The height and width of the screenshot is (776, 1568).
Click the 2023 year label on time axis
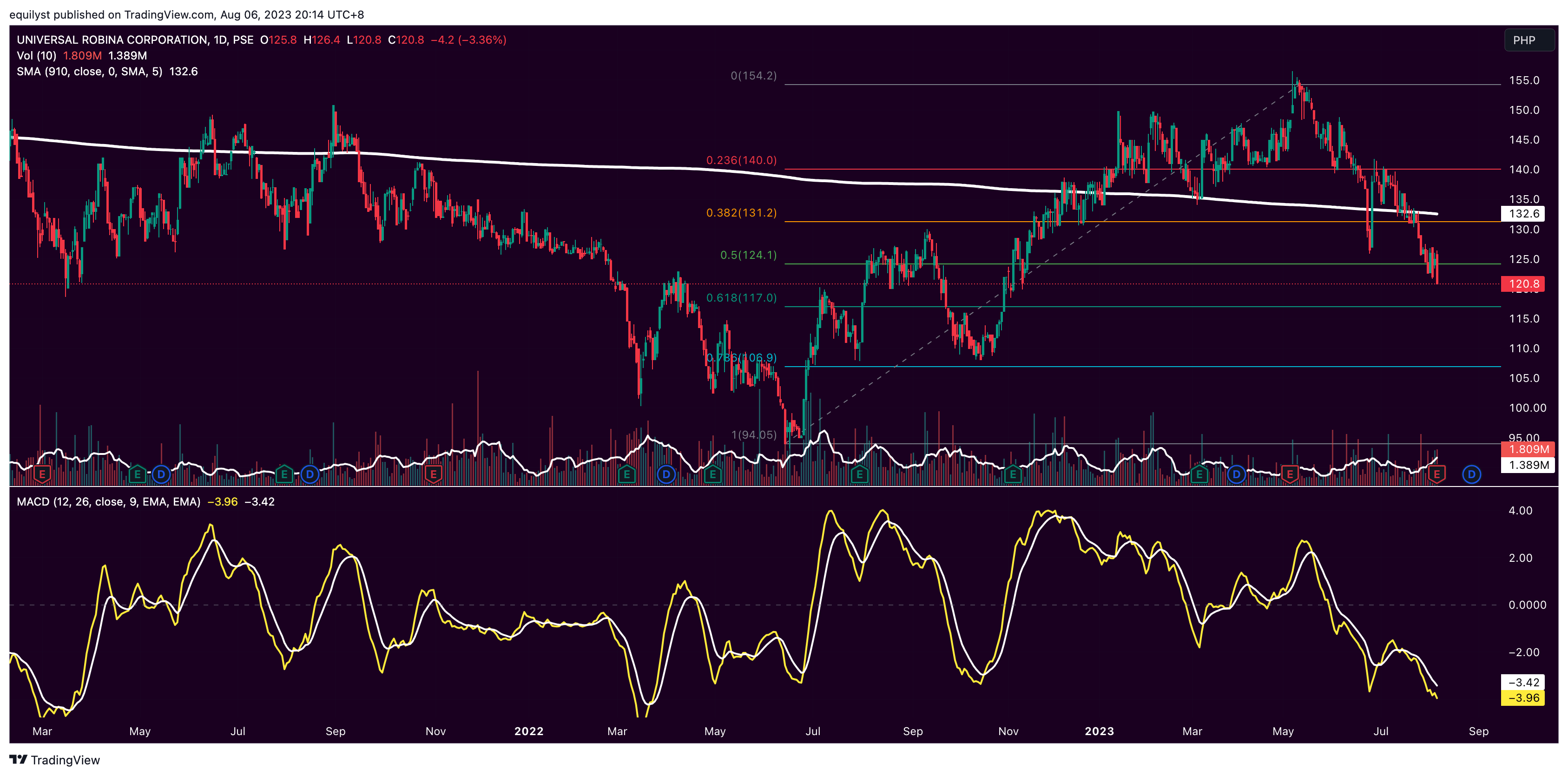click(1099, 731)
